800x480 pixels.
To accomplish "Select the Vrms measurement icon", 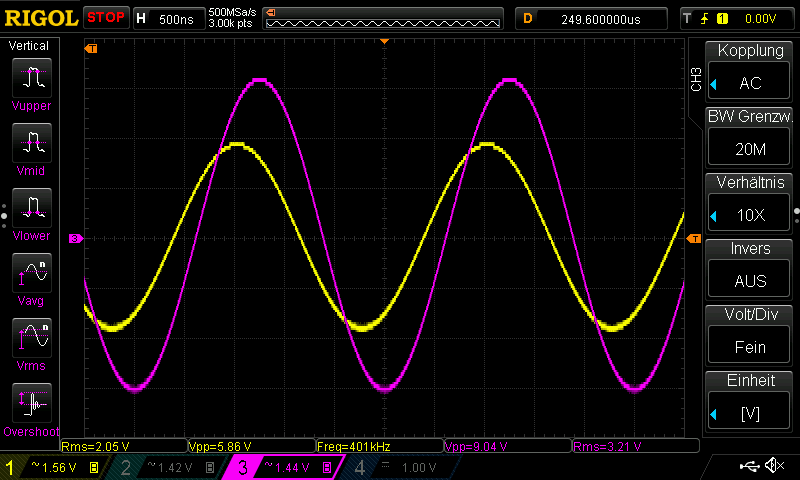I will [x=32, y=338].
